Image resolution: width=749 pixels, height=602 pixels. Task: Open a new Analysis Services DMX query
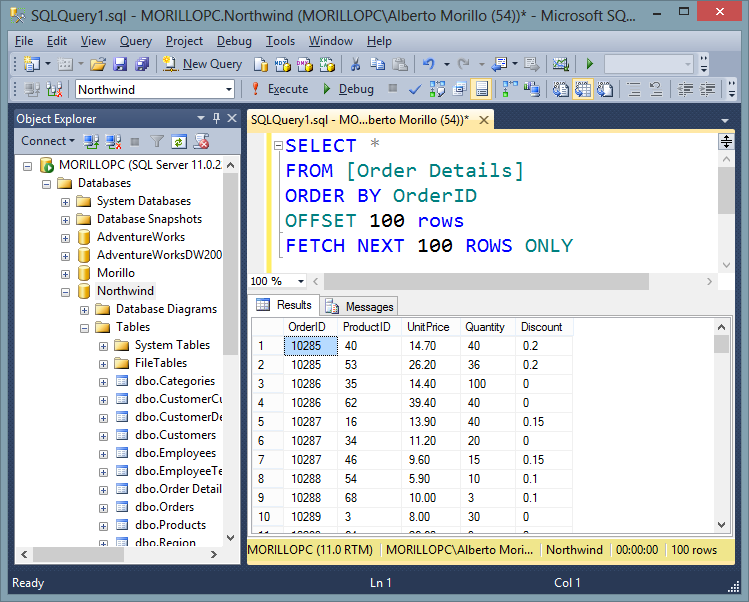coord(305,64)
